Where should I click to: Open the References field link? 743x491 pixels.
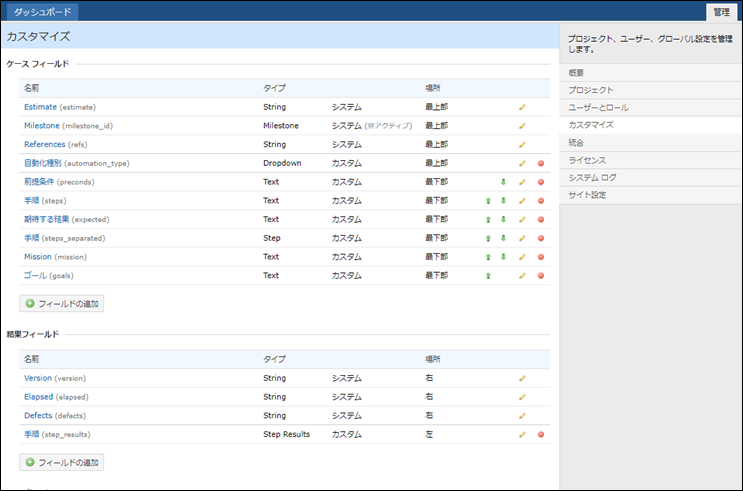pos(44,144)
